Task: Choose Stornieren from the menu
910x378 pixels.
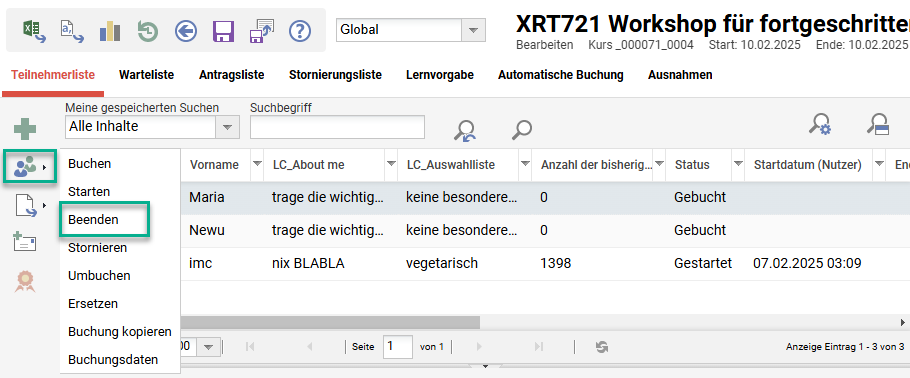Action: tap(120, 247)
